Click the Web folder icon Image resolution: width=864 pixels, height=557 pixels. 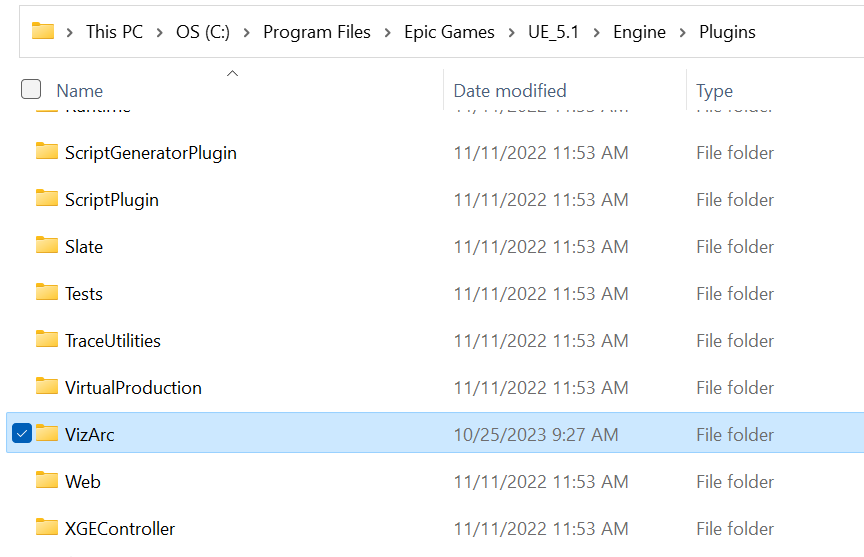point(47,481)
